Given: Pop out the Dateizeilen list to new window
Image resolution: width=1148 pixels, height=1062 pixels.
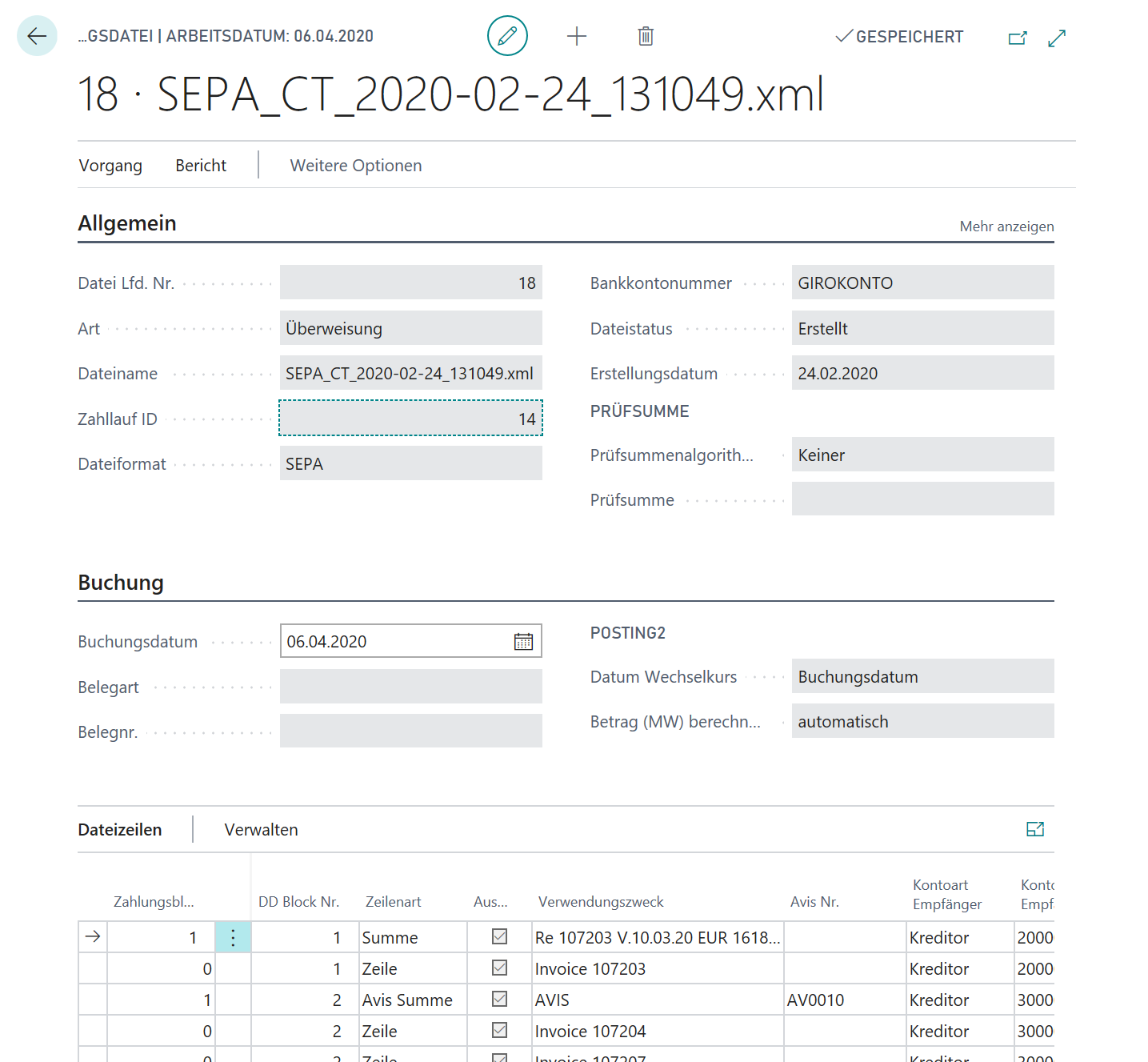Looking at the screenshot, I should click(1035, 829).
